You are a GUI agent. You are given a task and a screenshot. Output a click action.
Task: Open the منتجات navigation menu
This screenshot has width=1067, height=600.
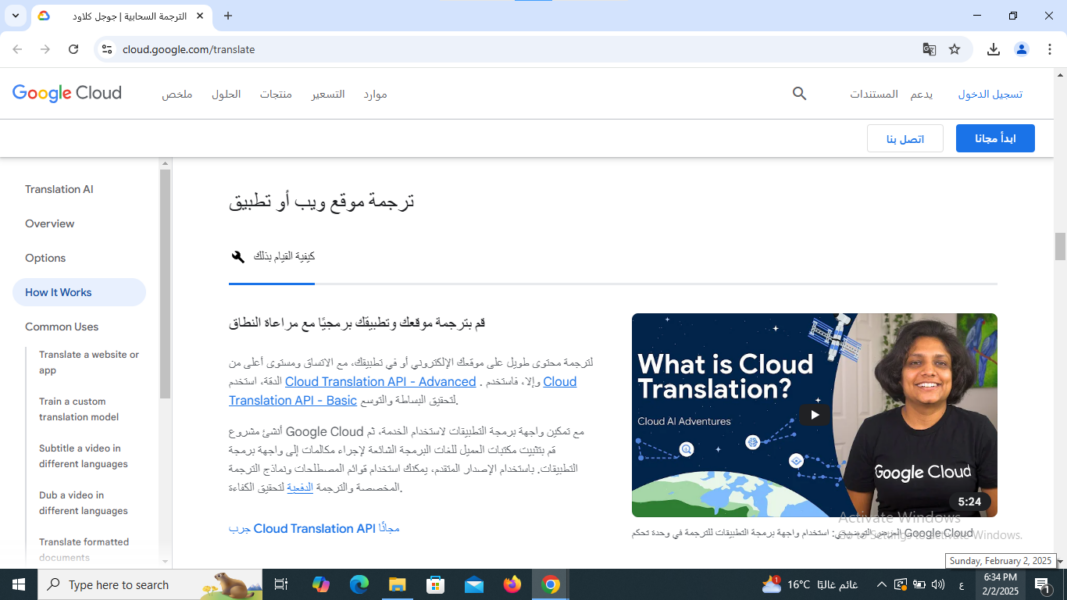[276, 95]
